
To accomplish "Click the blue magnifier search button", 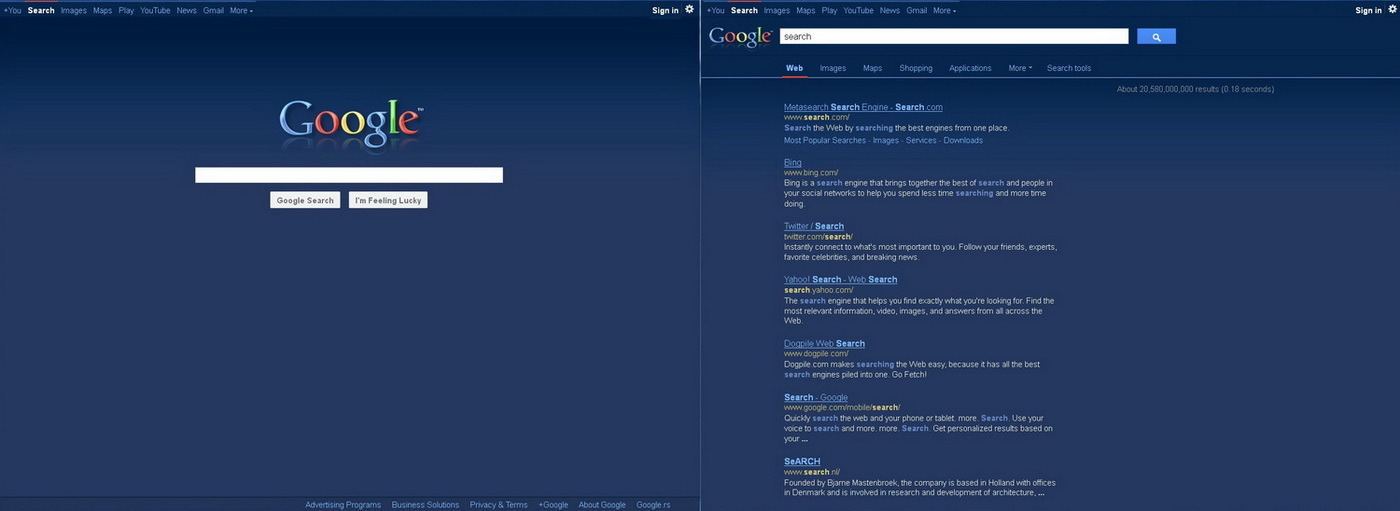I will 1156,36.
